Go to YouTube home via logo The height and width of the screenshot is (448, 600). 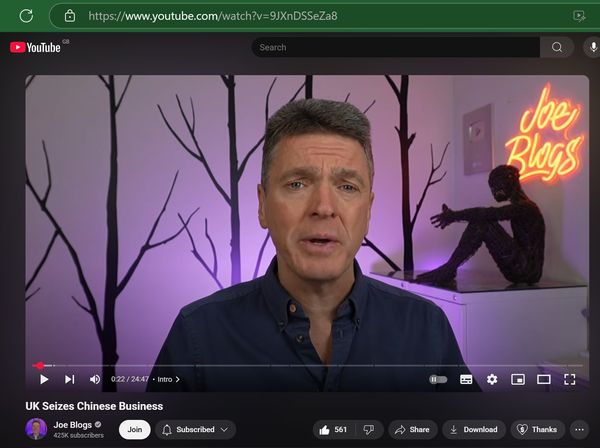pyautogui.click(x=35, y=47)
